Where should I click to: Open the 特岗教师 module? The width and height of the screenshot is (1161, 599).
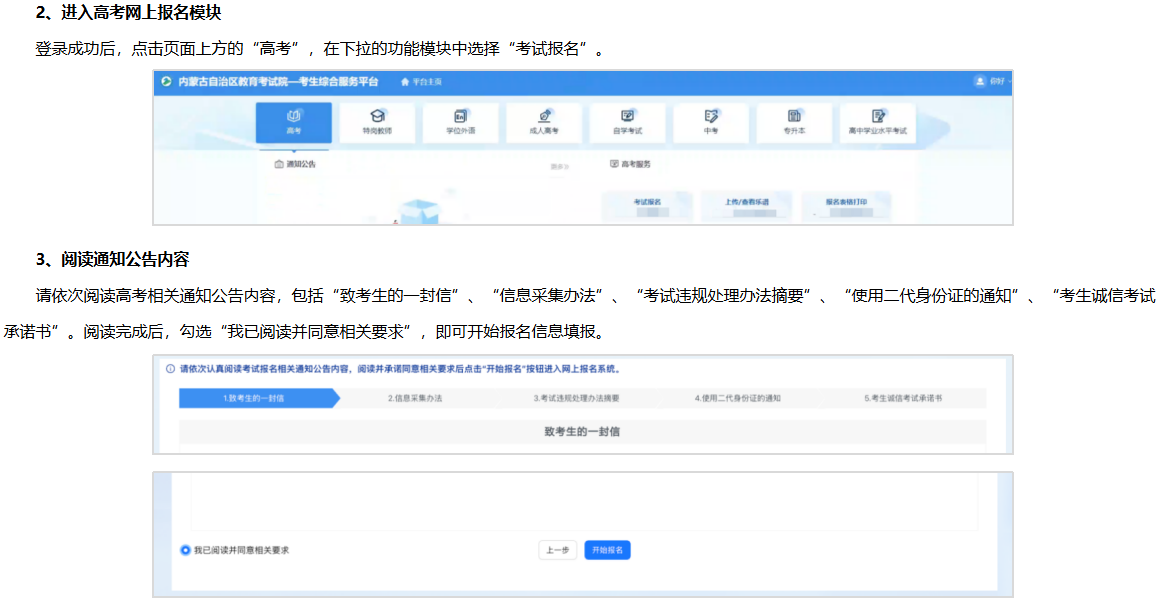(x=377, y=122)
